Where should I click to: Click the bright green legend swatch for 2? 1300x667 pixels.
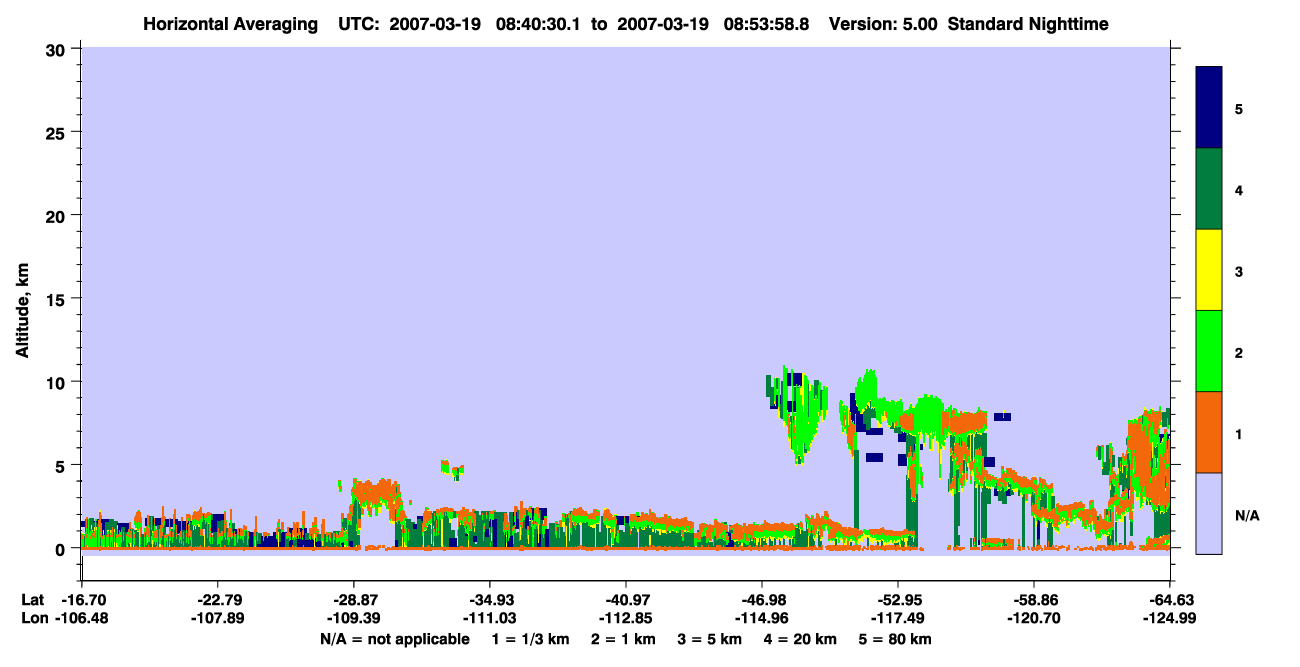(1209, 351)
